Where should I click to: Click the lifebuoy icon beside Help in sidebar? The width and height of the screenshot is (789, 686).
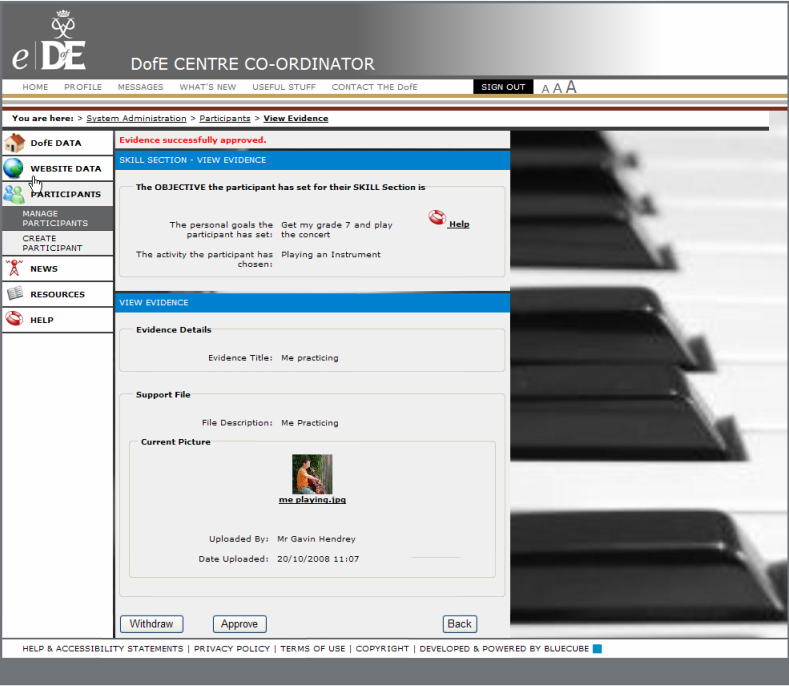click(x=14, y=320)
